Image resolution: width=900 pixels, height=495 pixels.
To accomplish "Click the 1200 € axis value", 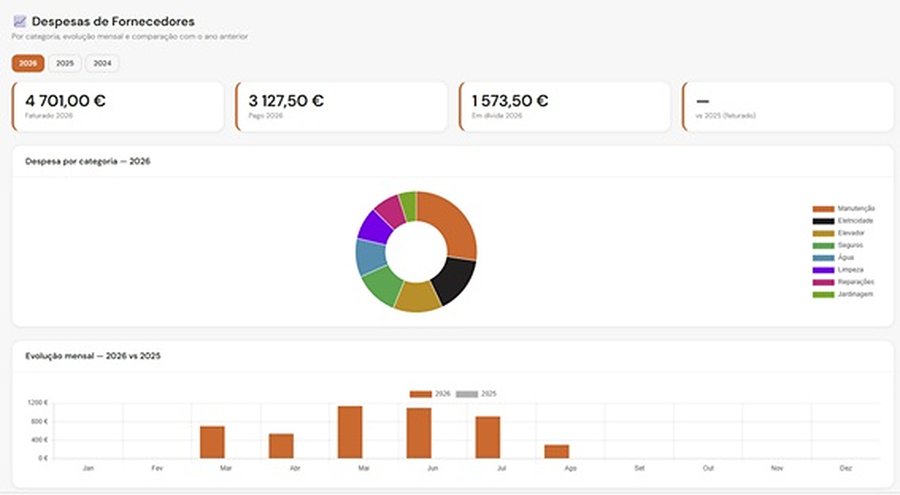I will coord(37,403).
